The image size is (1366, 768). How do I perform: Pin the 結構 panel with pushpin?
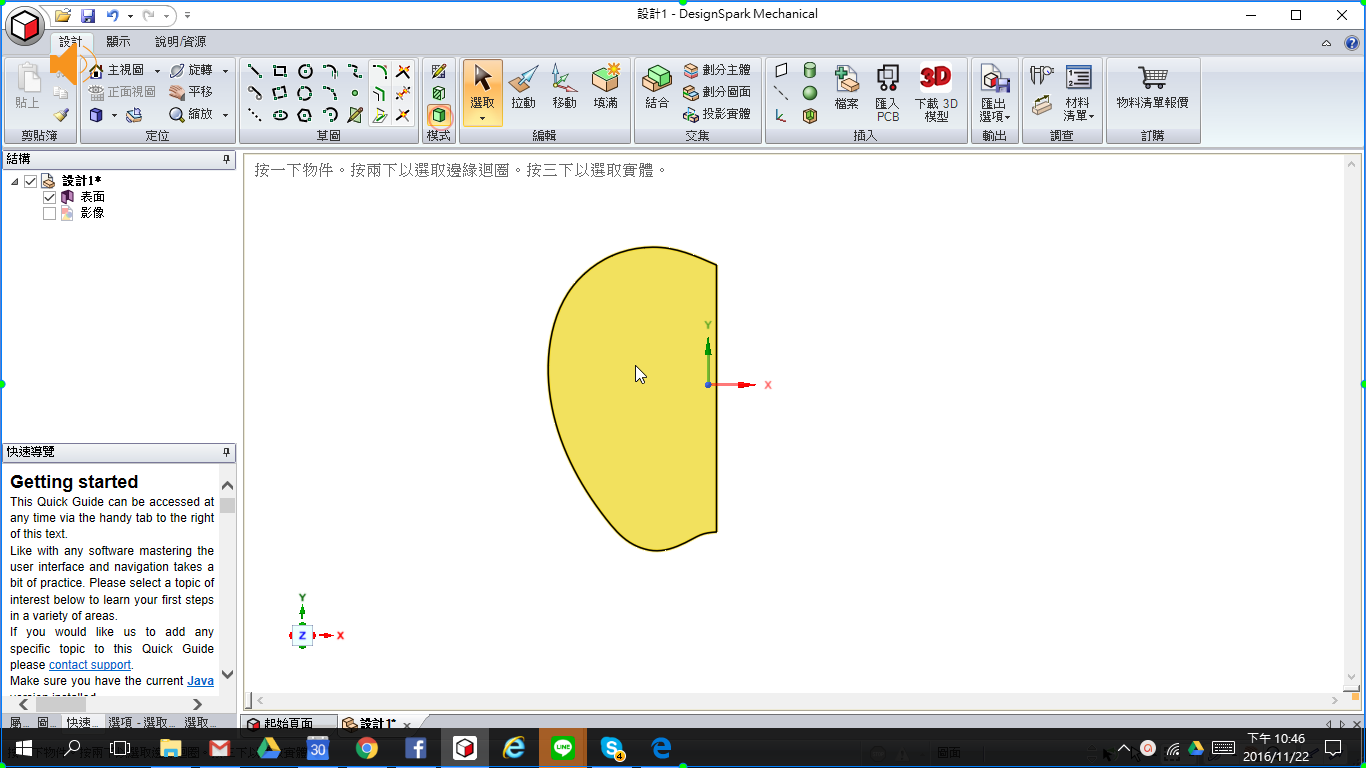pos(227,159)
